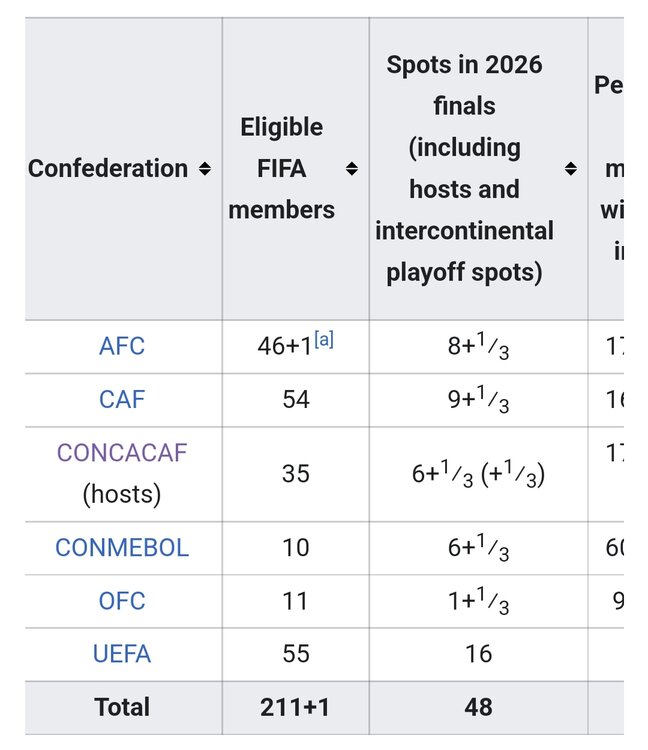The width and height of the screenshot is (648, 750).
Task: Select the total spots cell showing 48
Action: click(x=478, y=707)
